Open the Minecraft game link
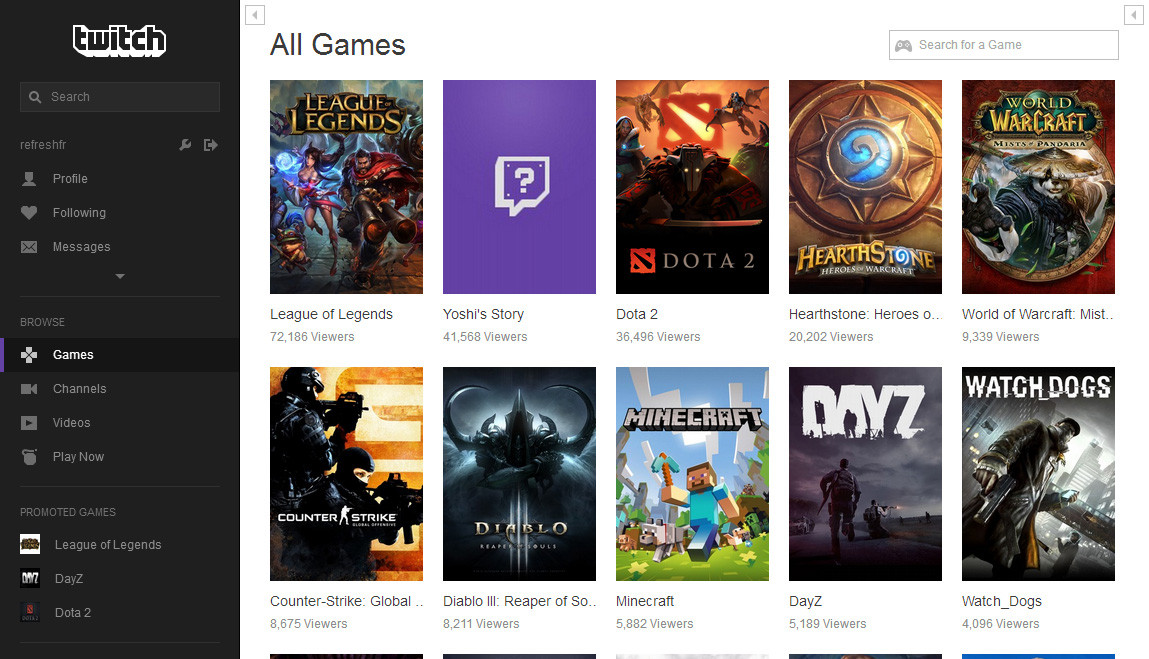 coord(645,600)
